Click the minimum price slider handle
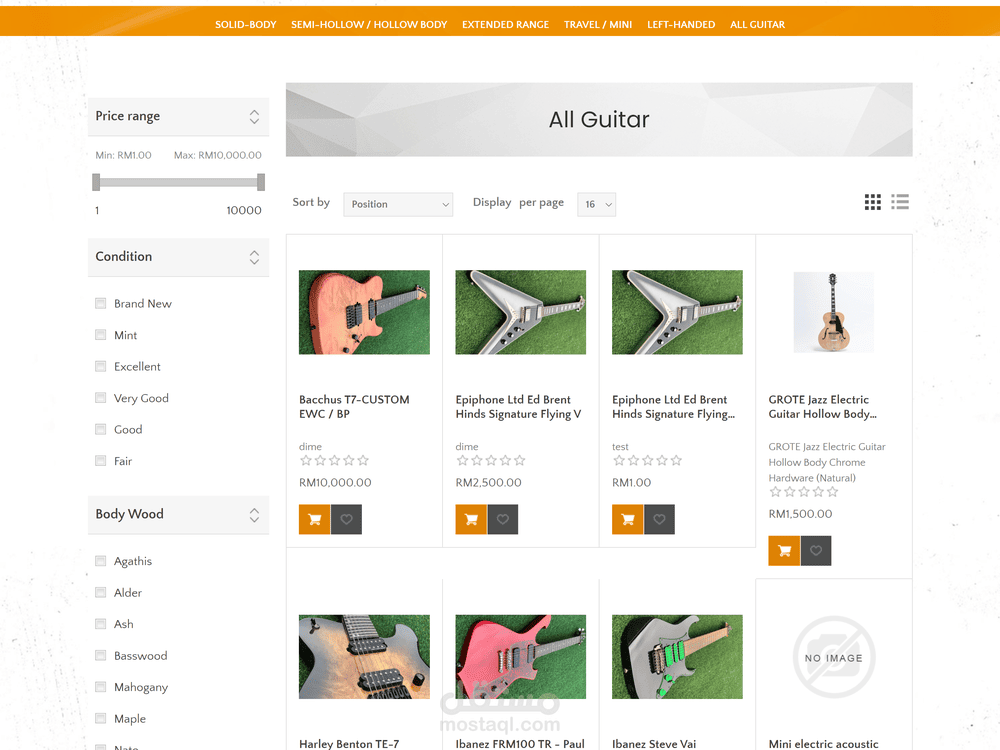The image size is (1000, 750). (x=96, y=182)
